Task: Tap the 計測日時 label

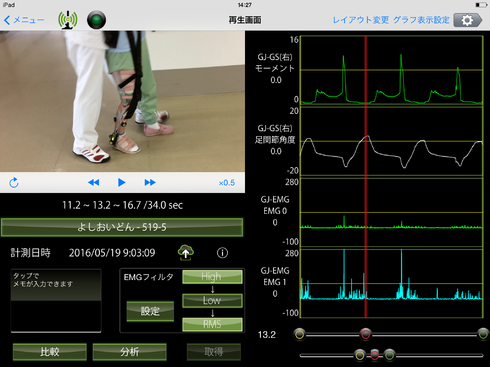Action: (30, 253)
